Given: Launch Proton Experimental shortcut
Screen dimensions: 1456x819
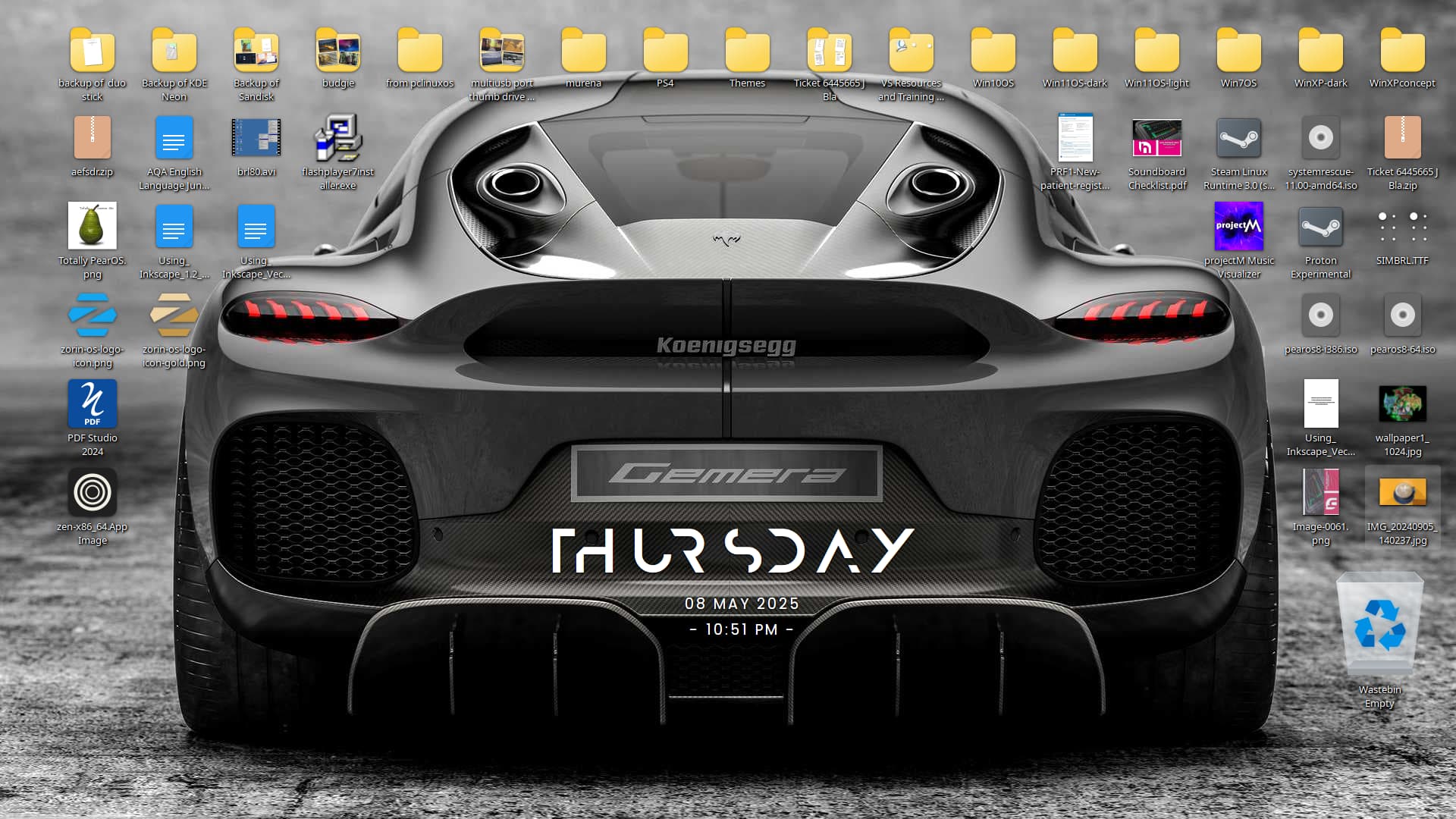Looking at the screenshot, I should [1320, 226].
